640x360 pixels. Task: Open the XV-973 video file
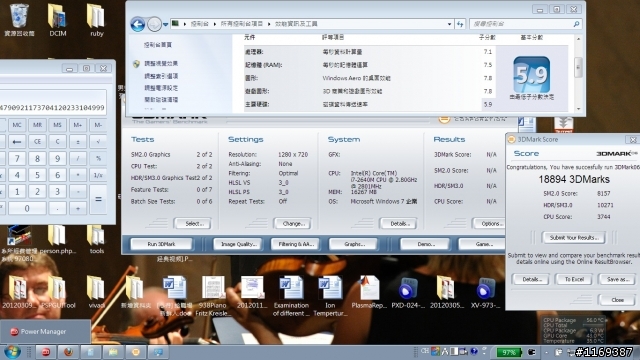click(485, 292)
